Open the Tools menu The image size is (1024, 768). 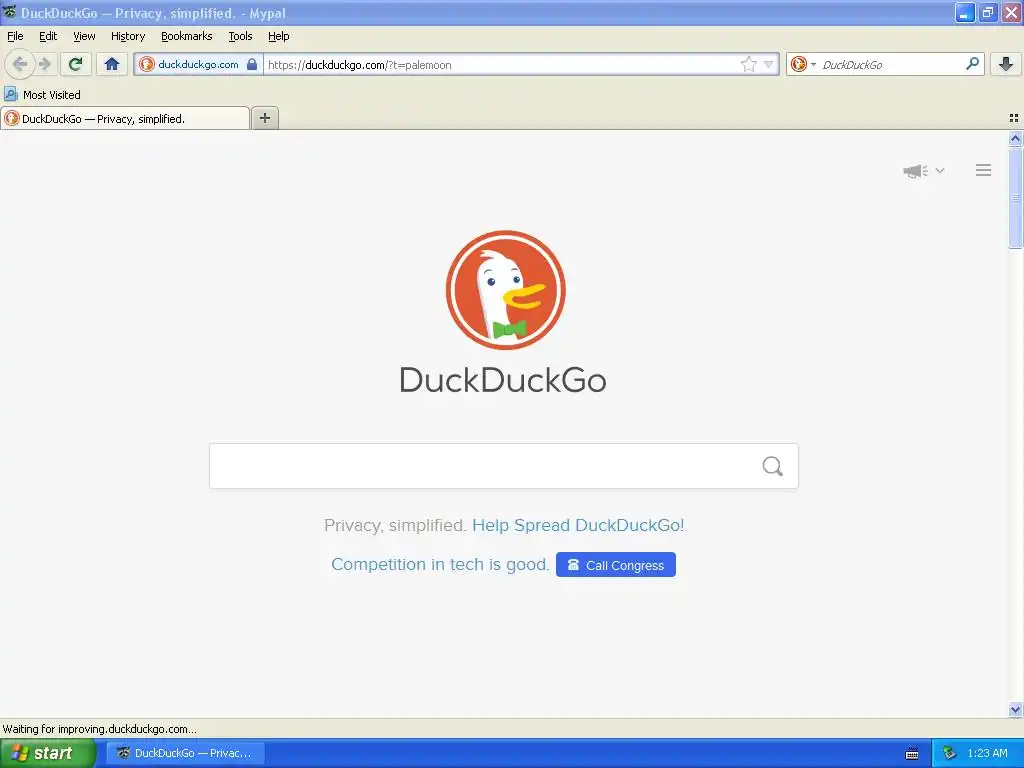240,36
